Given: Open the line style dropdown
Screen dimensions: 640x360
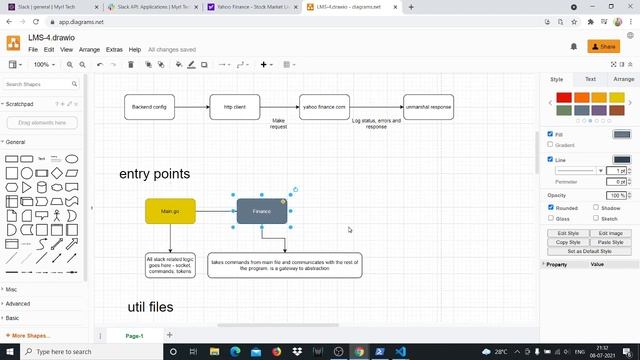Looking at the screenshot, I should click(580, 171).
